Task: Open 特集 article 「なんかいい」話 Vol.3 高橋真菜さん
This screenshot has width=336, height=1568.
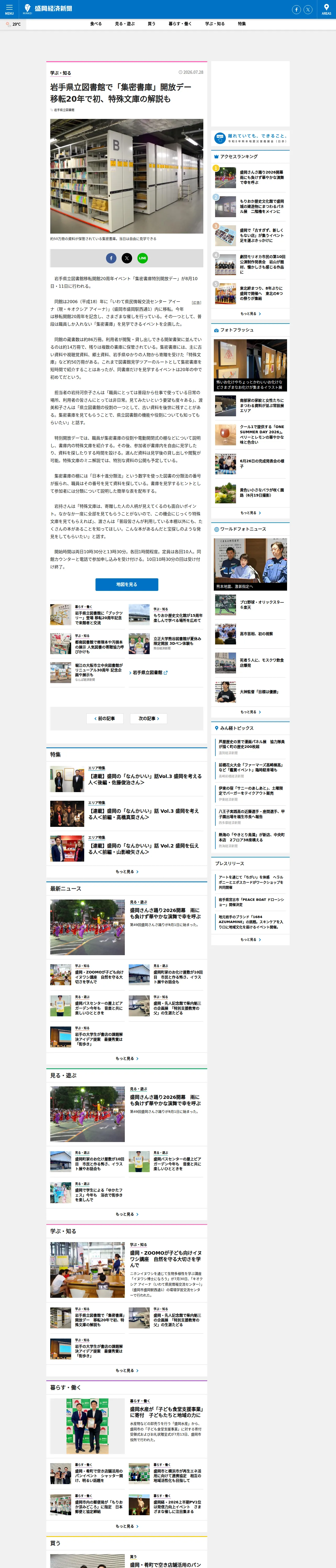Action: [127, 814]
